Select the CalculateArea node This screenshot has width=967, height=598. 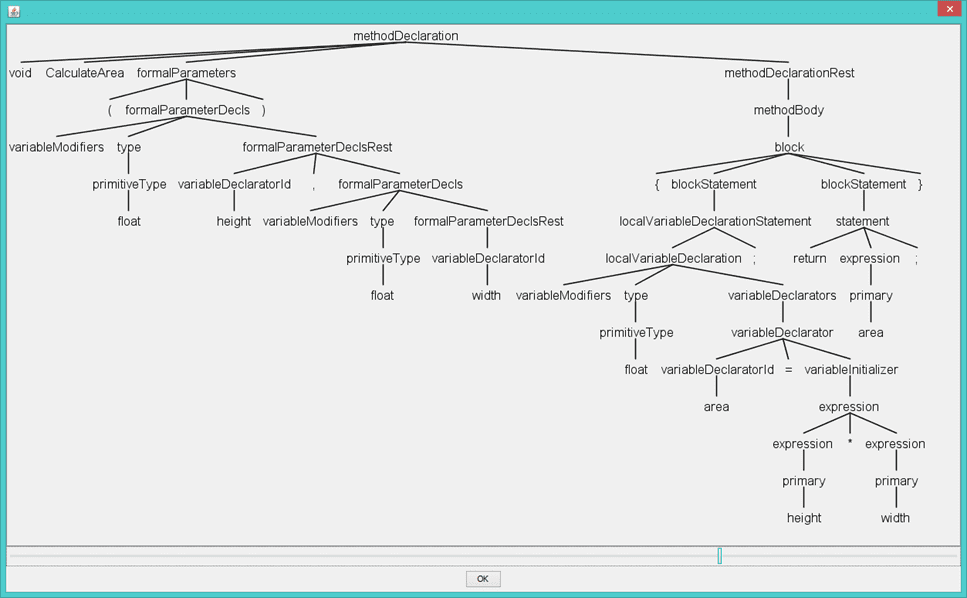tap(85, 73)
